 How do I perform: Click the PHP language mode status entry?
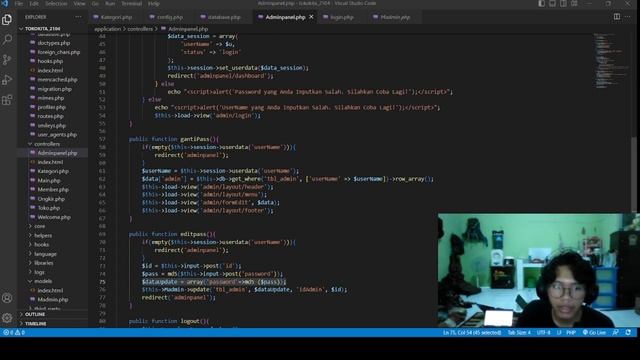click(571, 333)
